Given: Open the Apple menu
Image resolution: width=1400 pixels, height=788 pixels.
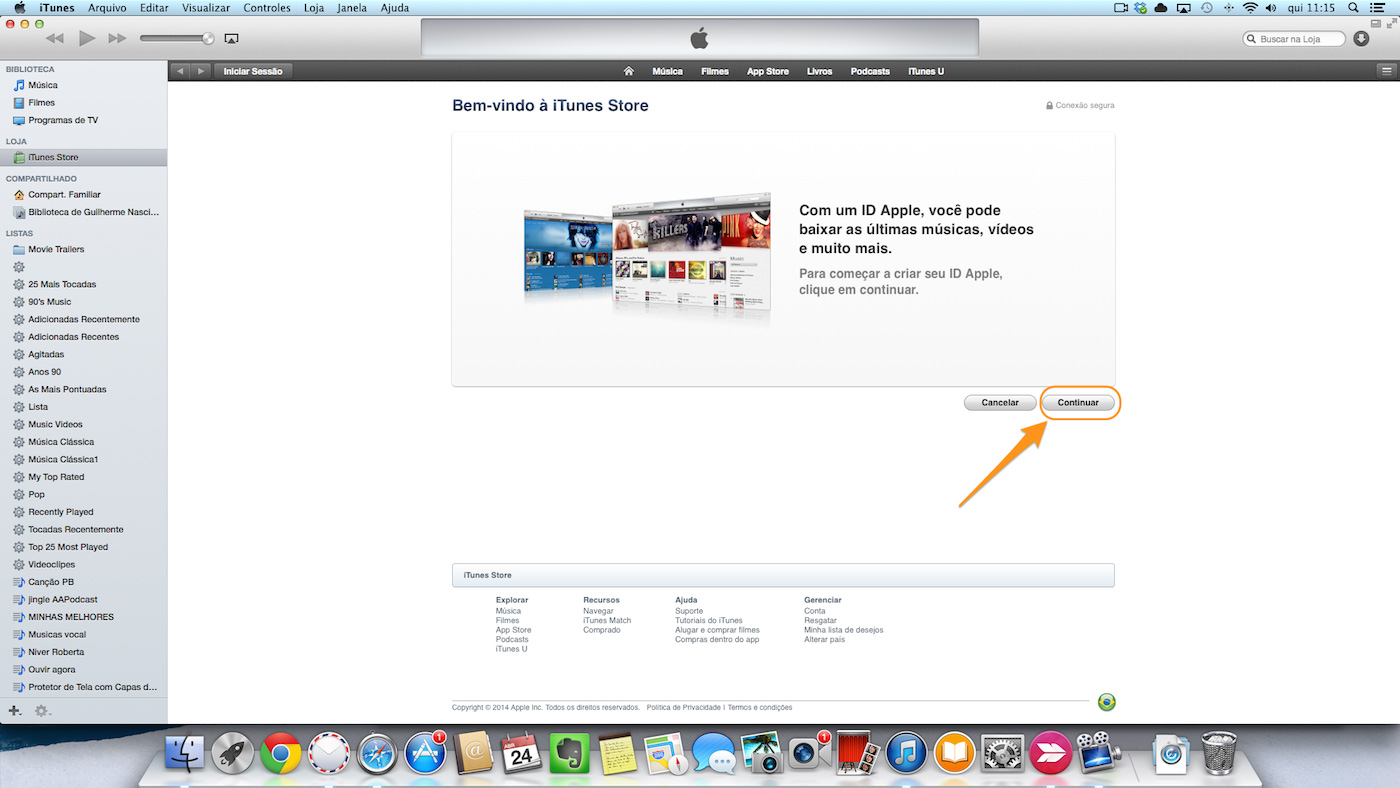Looking at the screenshot, I should [x=19, y=8].
